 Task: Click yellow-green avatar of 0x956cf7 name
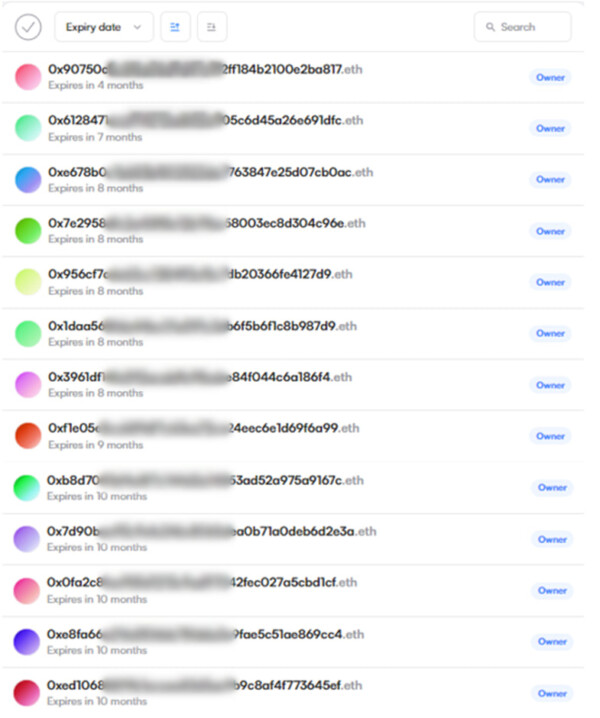click(x=28, y=282)
